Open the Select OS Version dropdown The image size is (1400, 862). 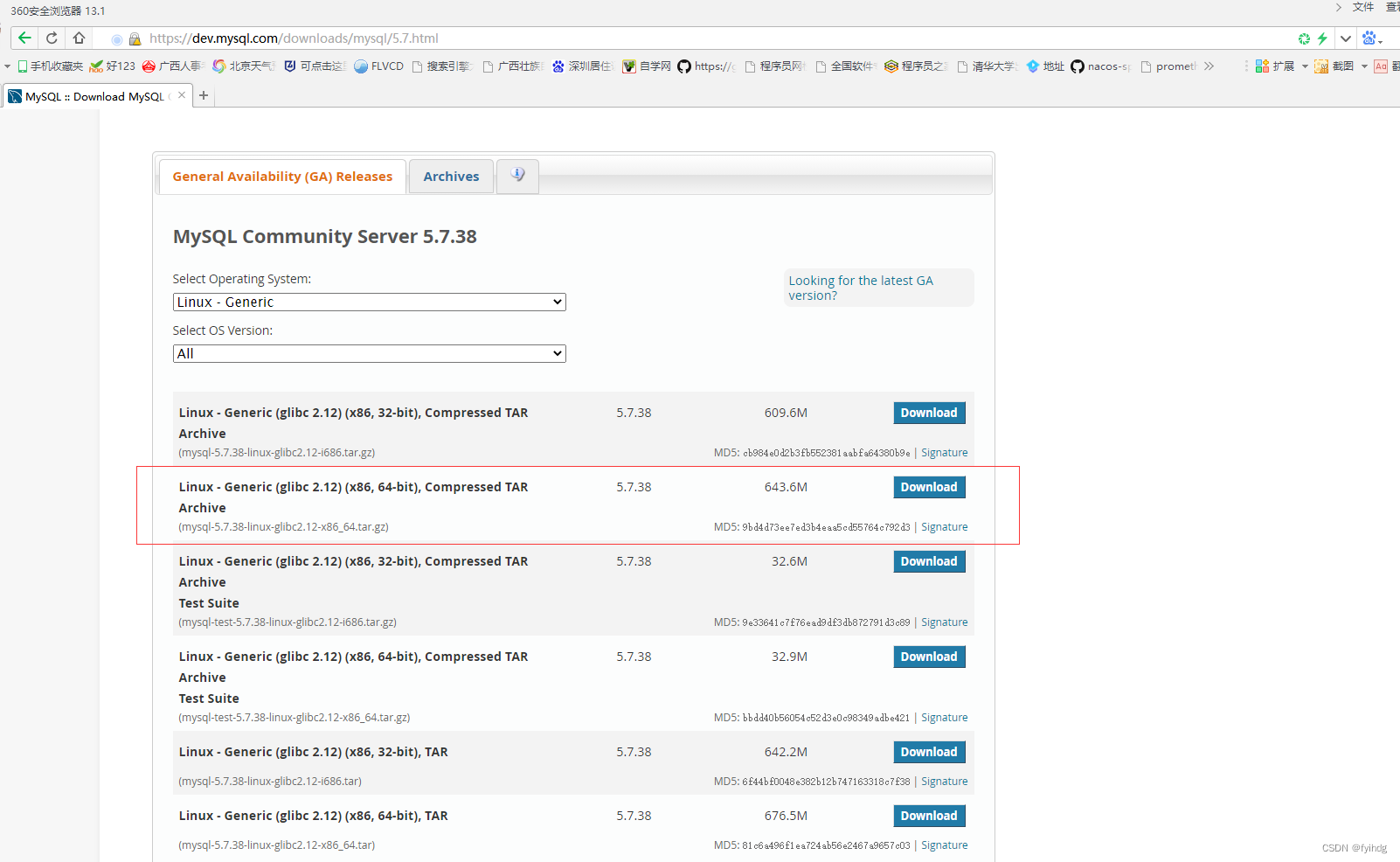pos(369,353)
